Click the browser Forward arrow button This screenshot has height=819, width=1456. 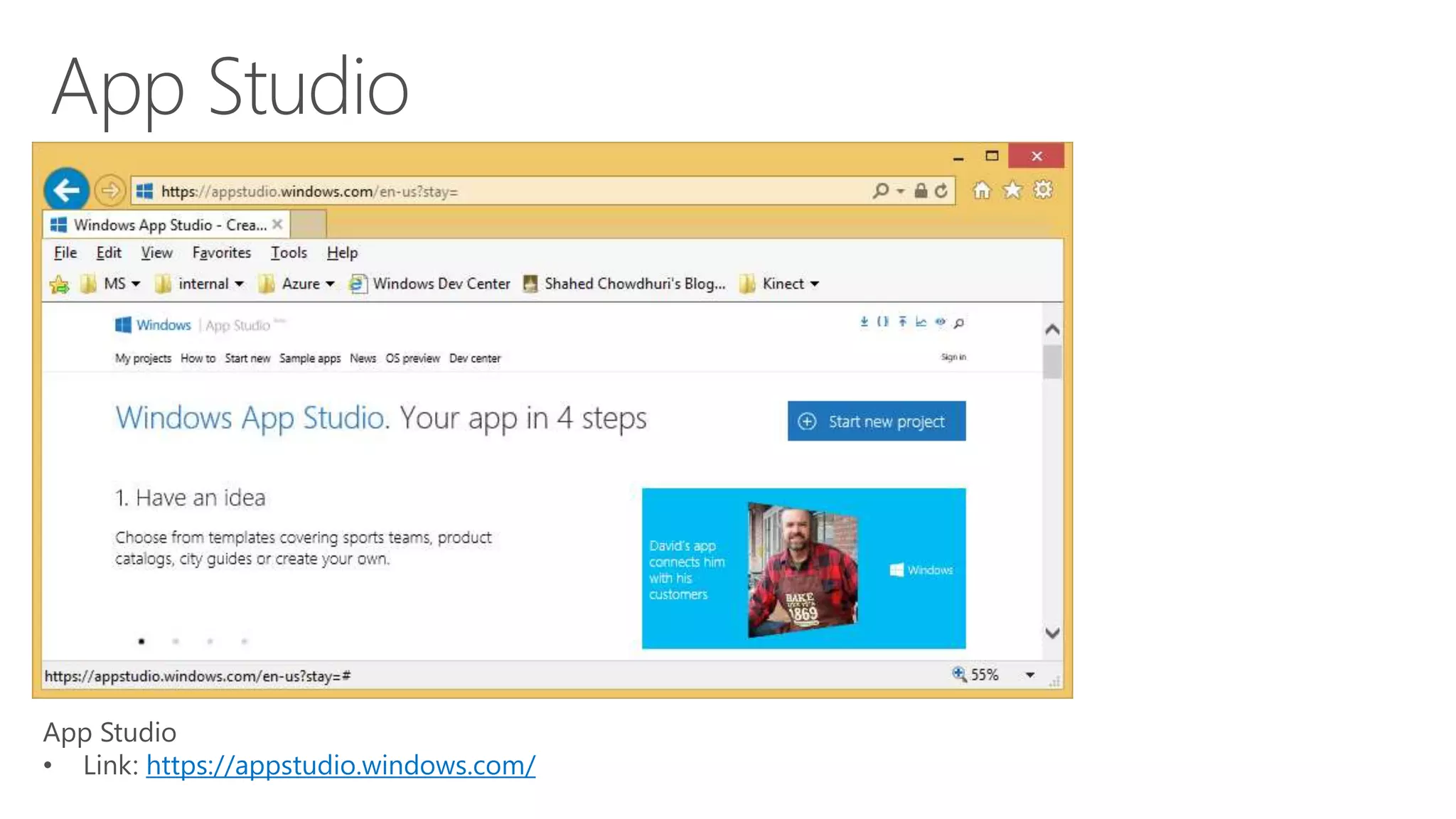coord(109,191)
